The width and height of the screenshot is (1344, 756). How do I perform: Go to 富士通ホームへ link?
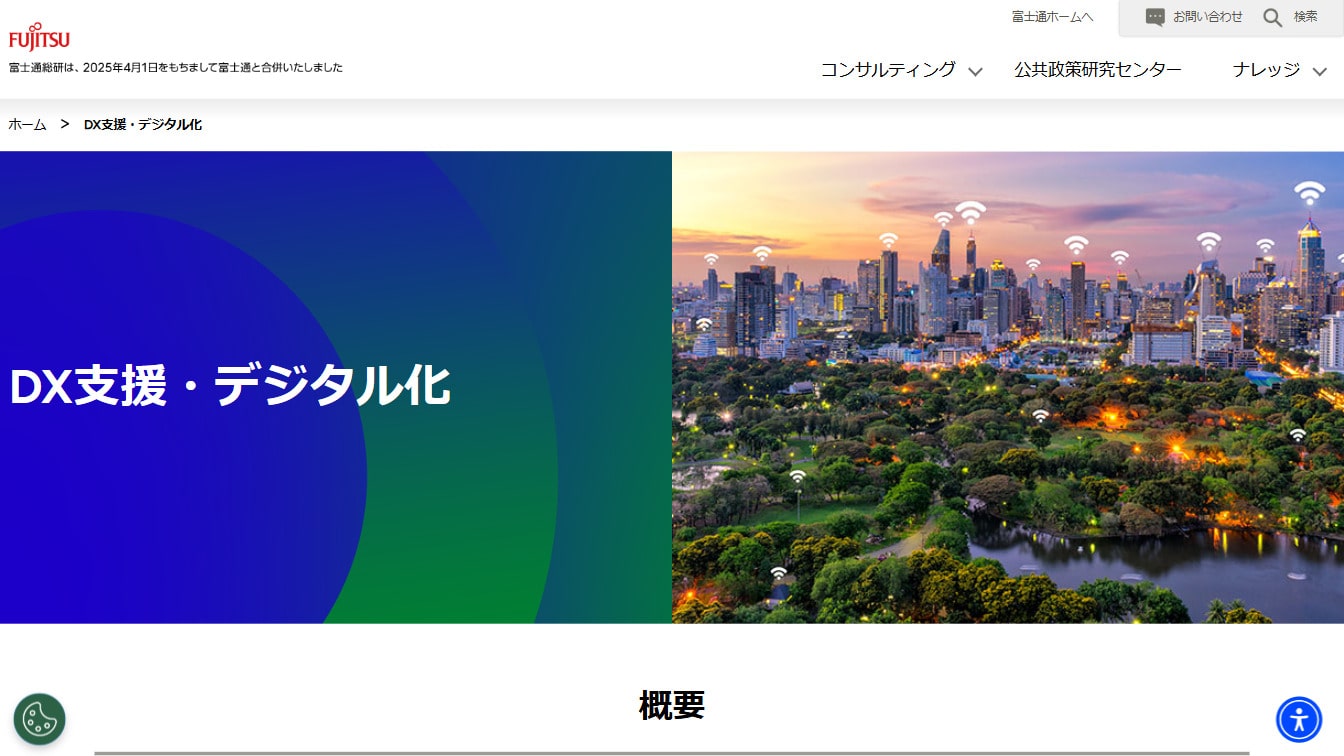1052,17
